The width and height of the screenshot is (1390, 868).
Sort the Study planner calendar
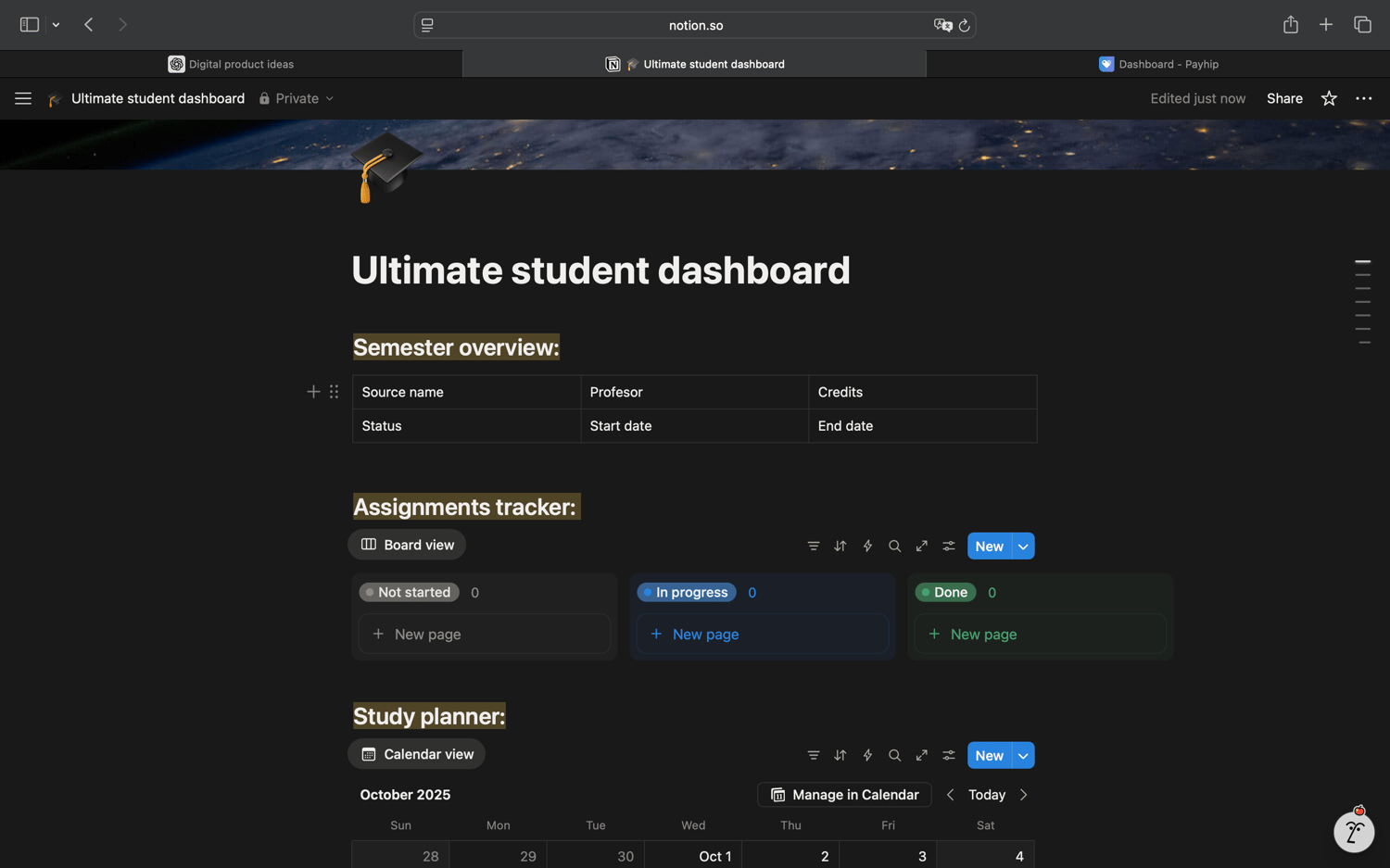point(840,756)
